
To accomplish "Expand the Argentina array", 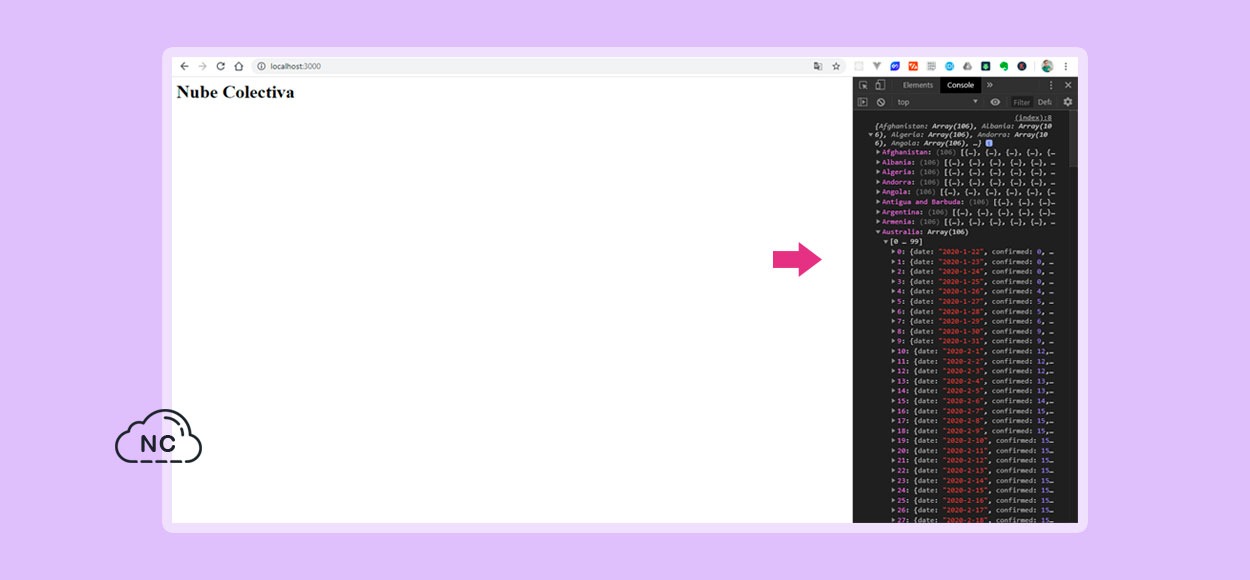I will click(x=879, y=212).
